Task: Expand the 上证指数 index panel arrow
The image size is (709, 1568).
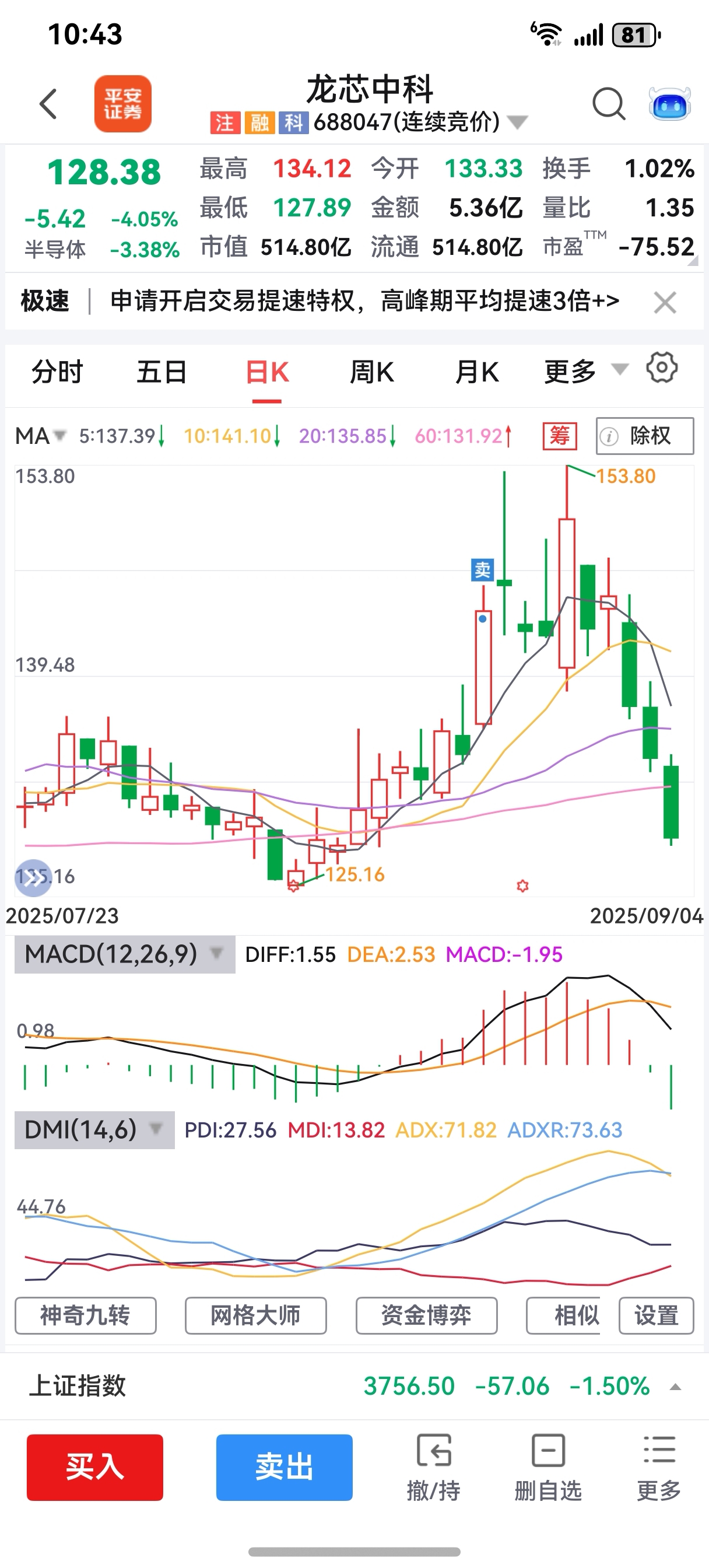Action: coord(675,1387)
